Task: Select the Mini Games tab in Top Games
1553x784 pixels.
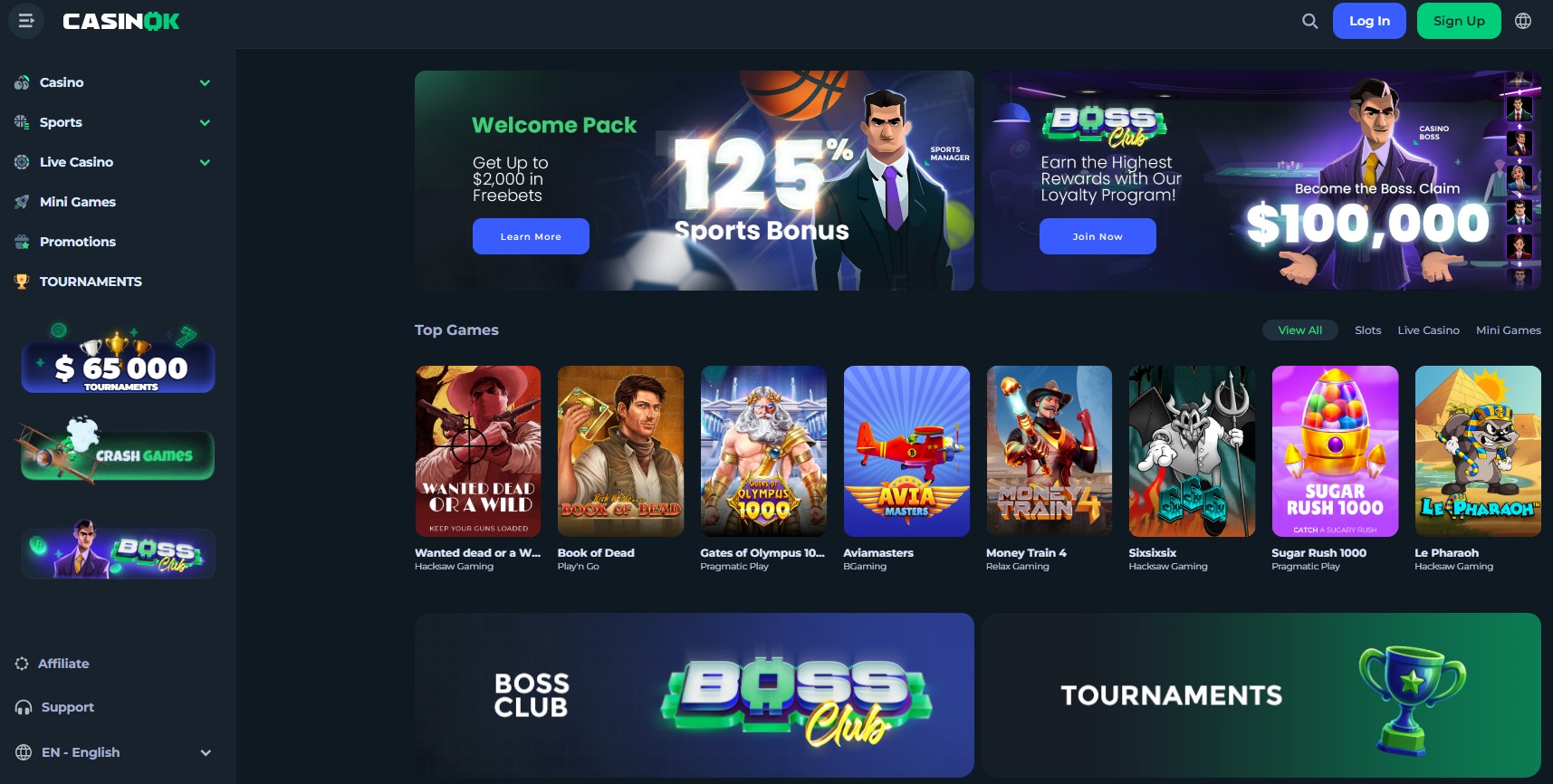Action: point(1508,330)
